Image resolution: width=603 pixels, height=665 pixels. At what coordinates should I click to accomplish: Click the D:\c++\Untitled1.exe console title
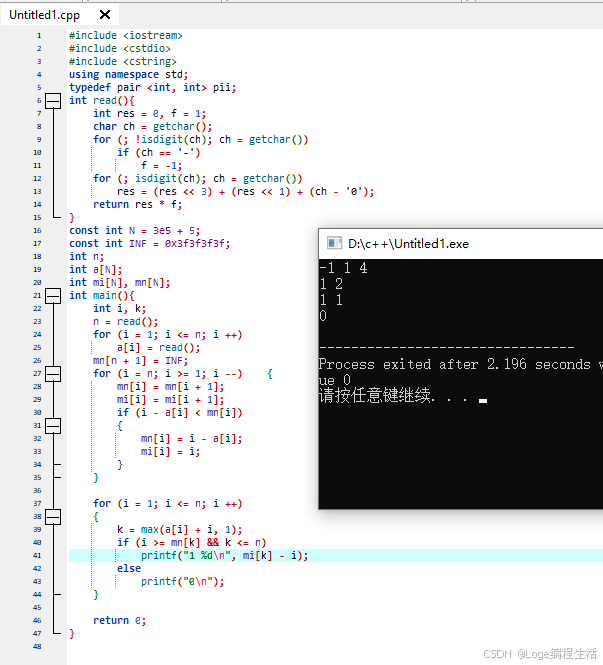click(x=408, y=244)
